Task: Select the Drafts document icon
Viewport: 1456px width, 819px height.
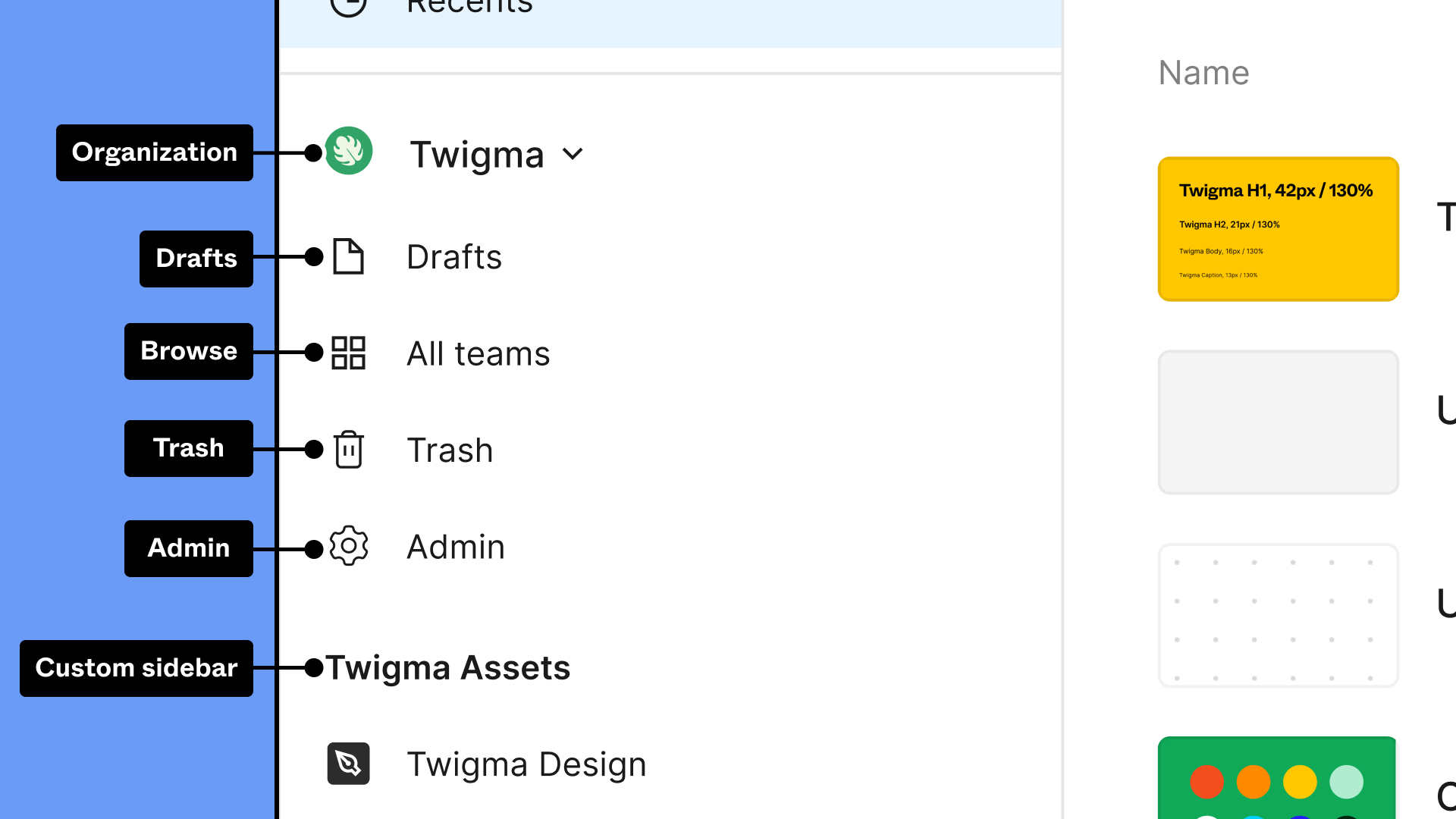Action: tap(348, 256)
